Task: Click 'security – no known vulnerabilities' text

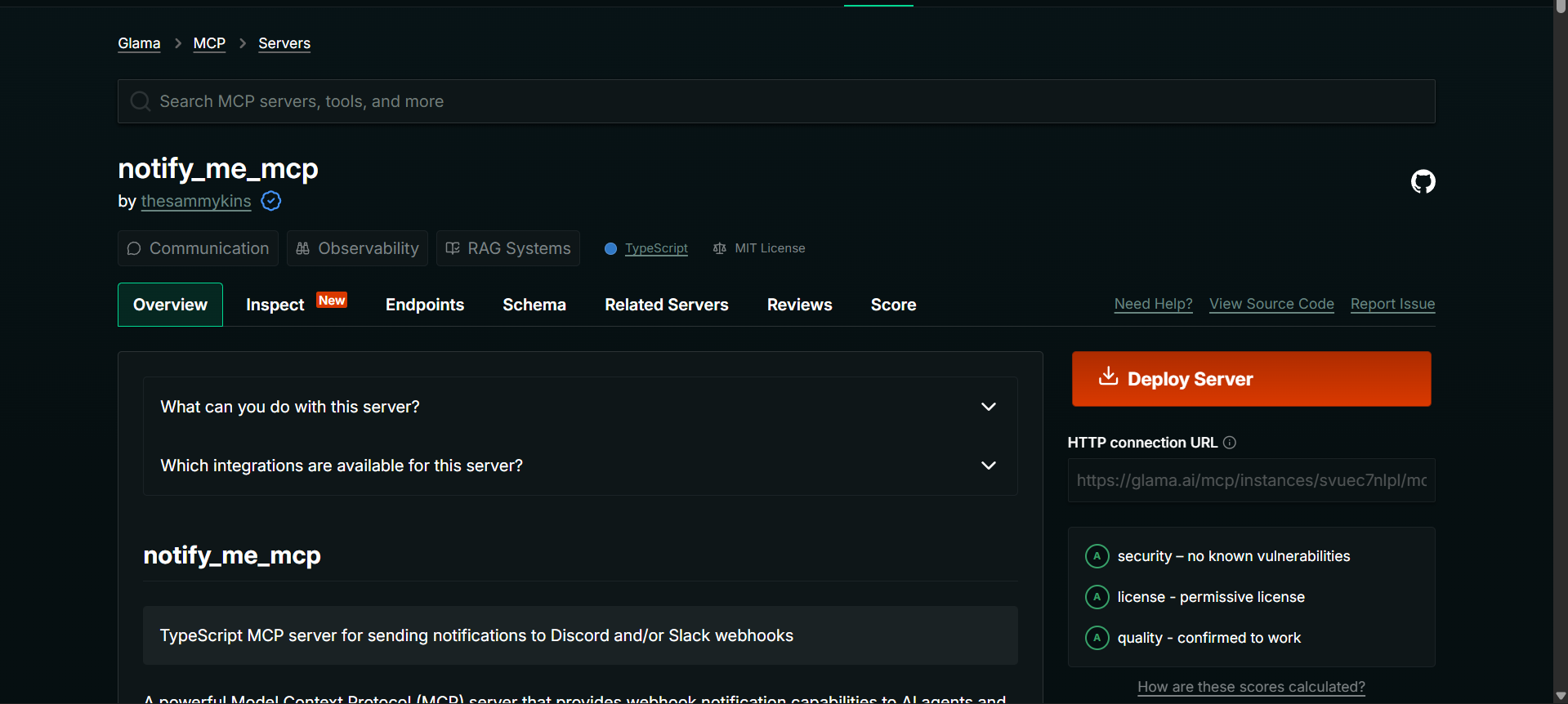Action: coord(1234,556)
